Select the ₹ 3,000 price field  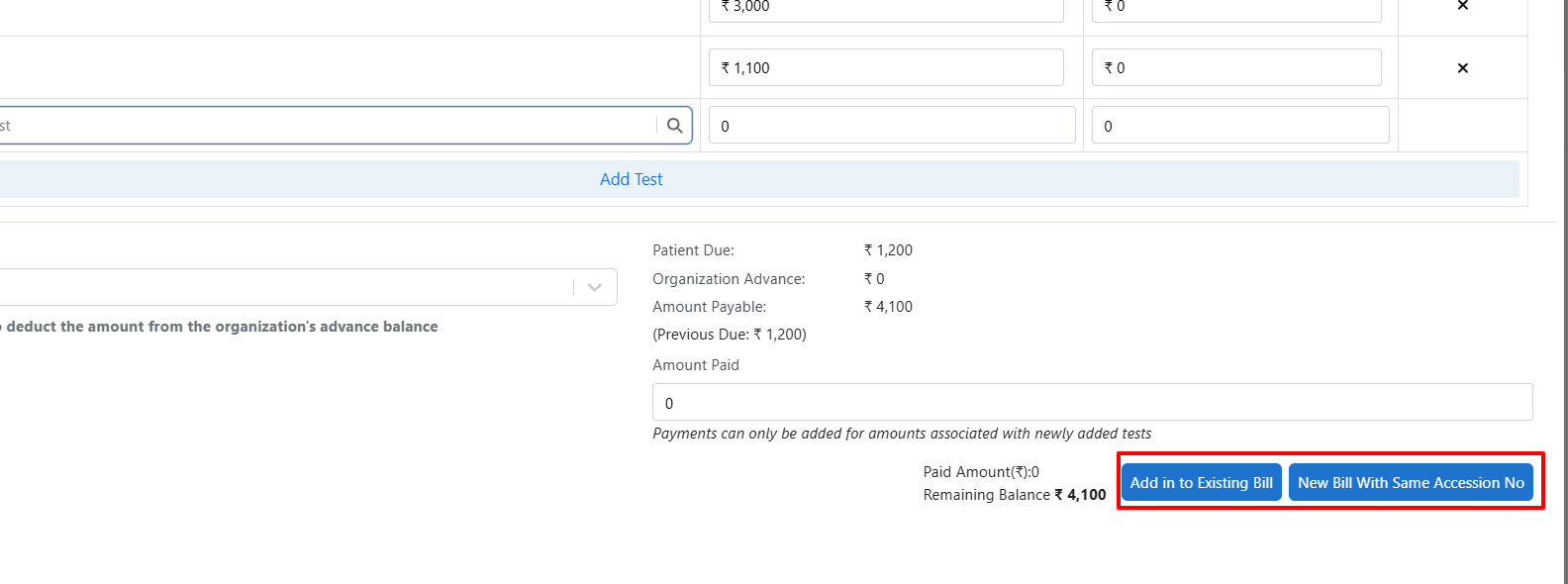pos(886,8)
